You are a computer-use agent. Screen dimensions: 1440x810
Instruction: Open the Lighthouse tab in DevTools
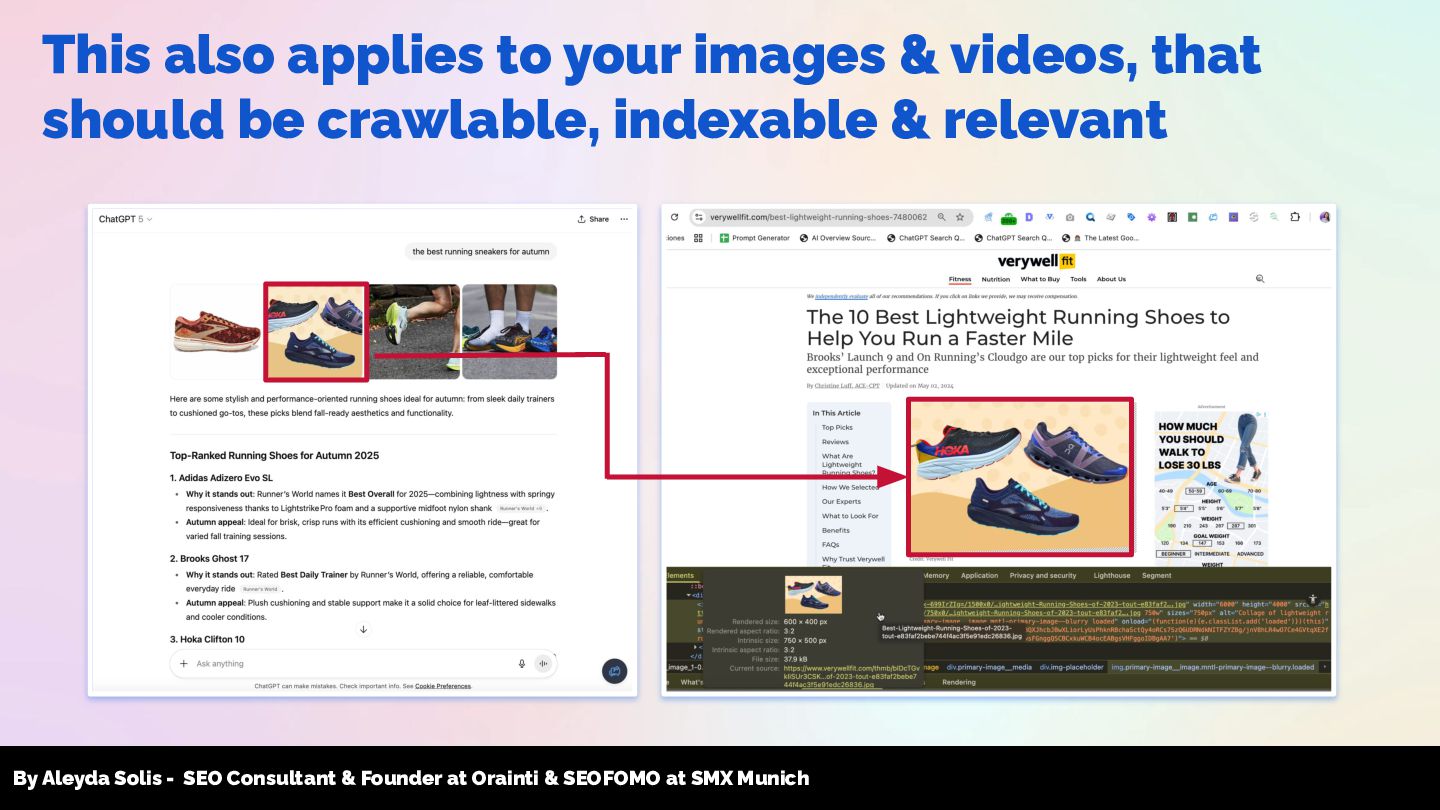point(1112,575)
